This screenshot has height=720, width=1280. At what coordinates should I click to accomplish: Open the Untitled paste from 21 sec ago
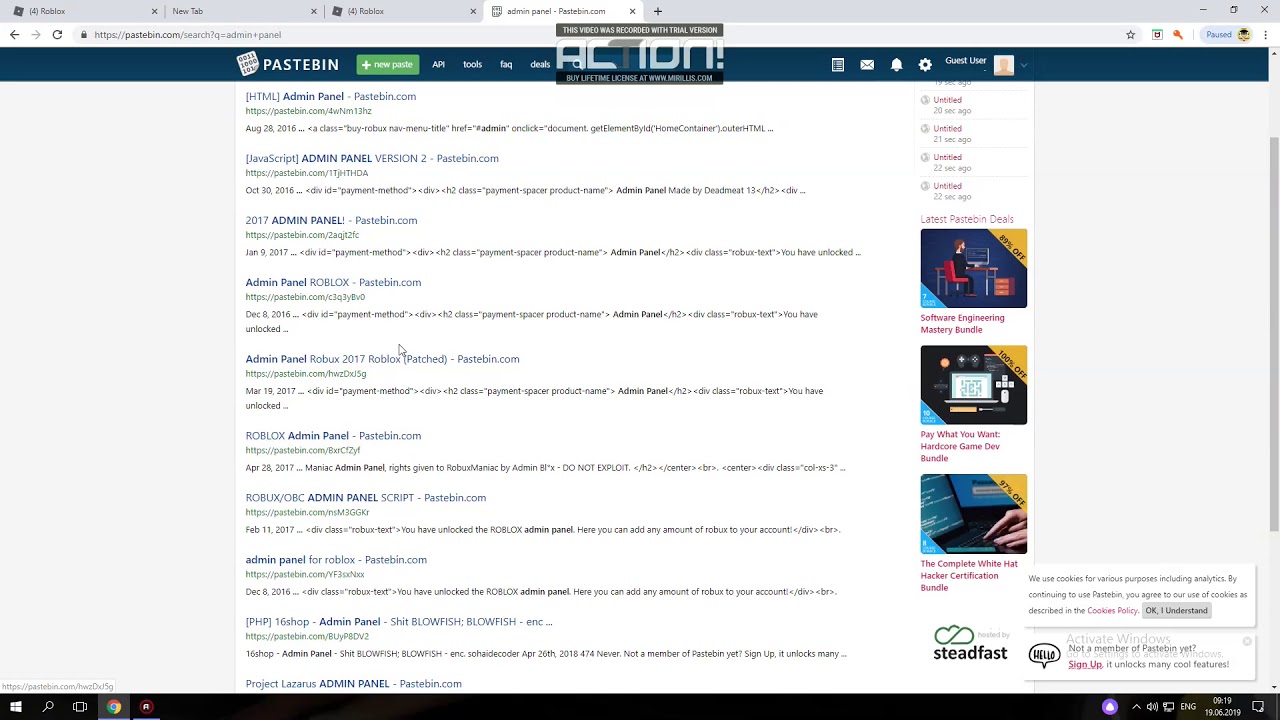(x=947, y=129)
